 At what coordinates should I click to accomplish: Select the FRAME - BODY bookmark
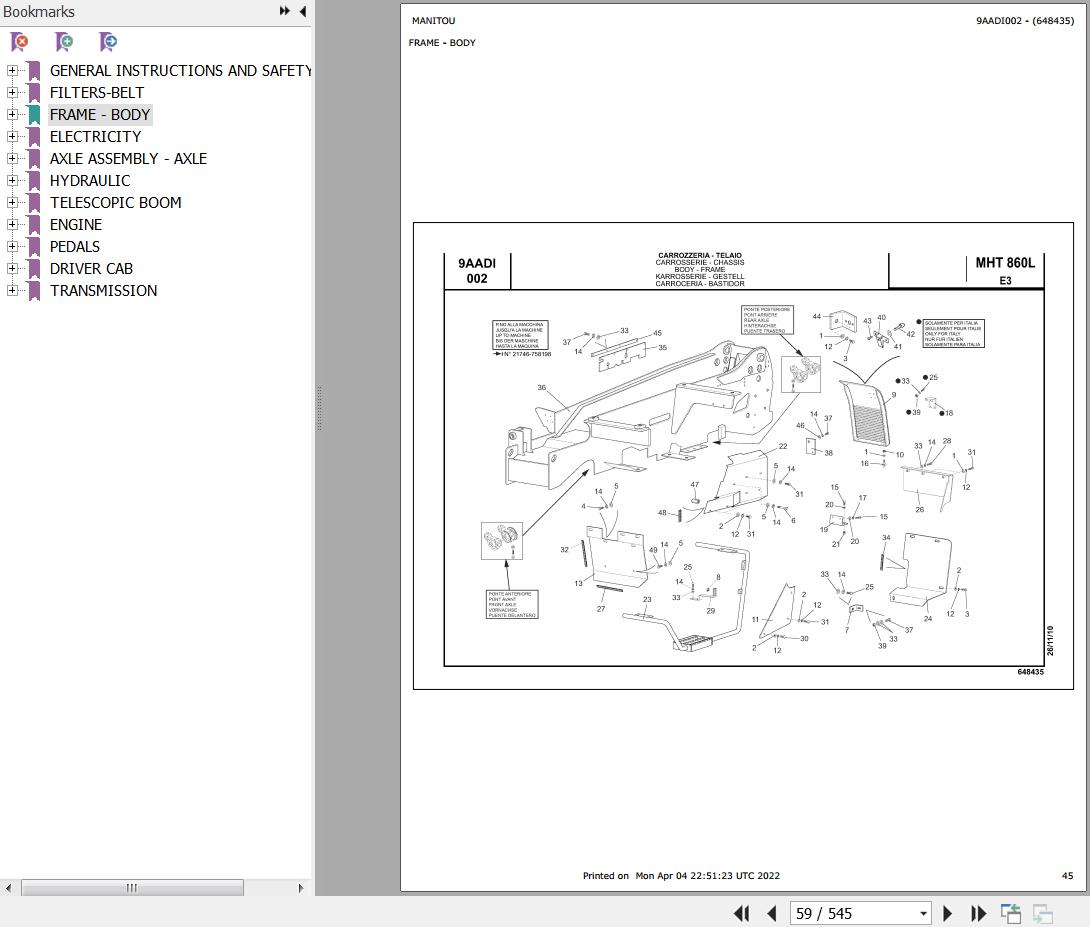pos(100,115)
